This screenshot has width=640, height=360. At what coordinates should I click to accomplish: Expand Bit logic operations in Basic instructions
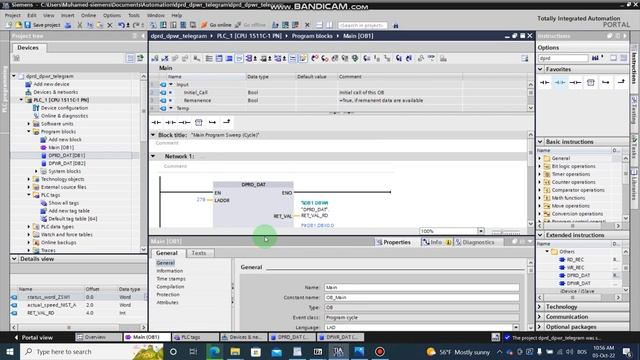click(540, 166)
